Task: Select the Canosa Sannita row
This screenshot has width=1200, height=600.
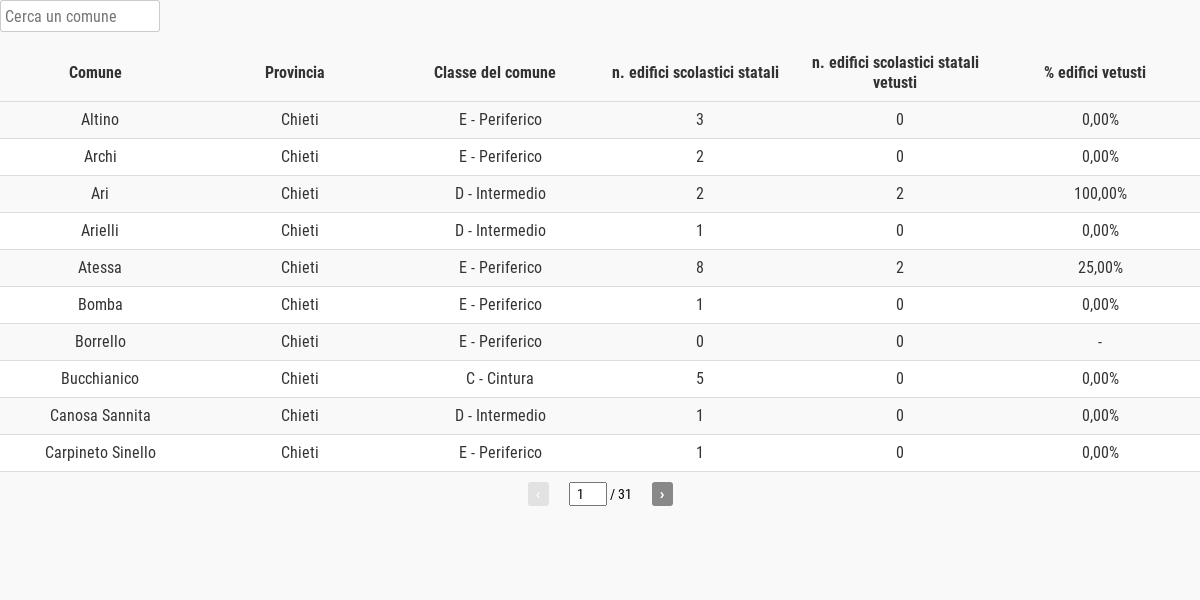Action: coord(600,416)
